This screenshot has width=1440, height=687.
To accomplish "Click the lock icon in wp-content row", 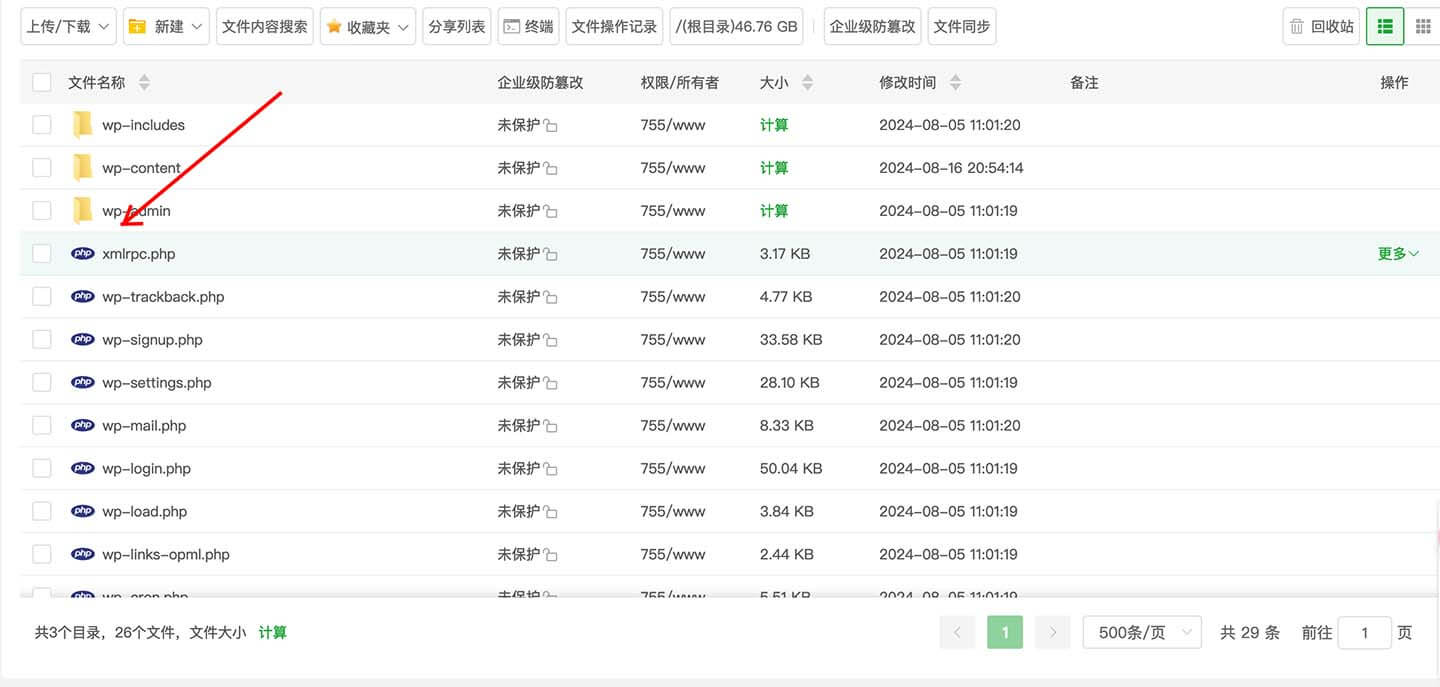I will click(x=550, y=169).
